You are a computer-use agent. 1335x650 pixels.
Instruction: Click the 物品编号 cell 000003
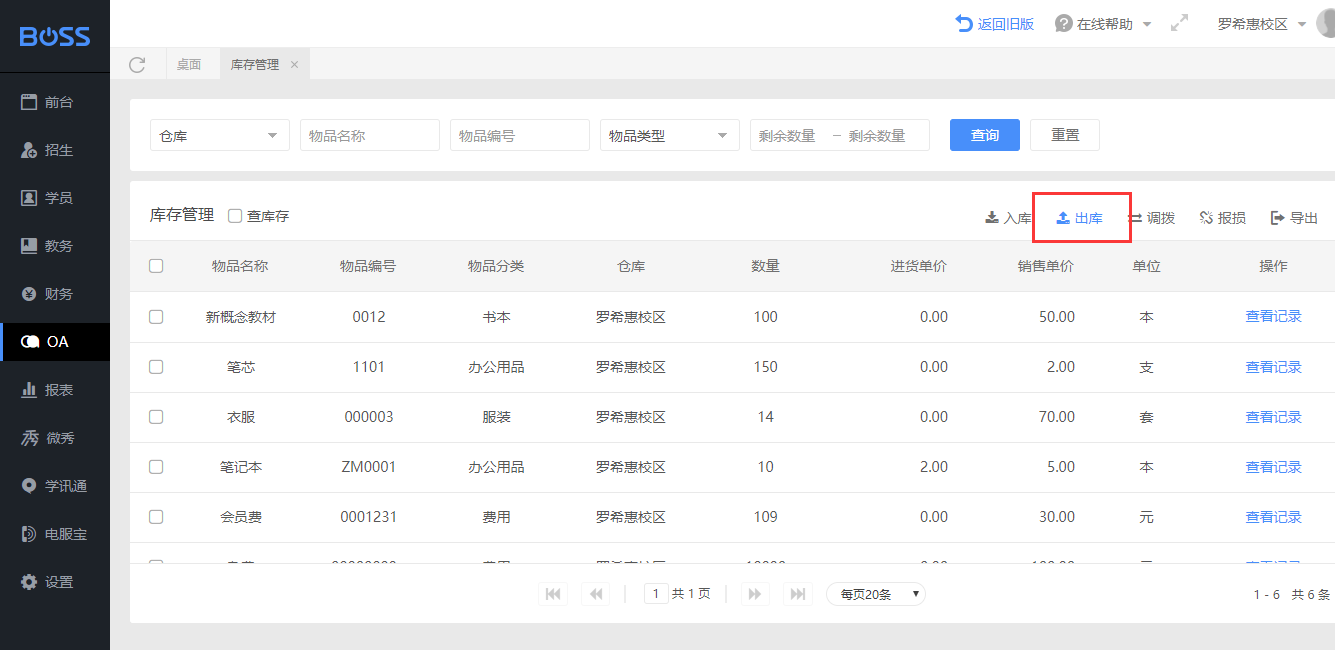(369, 417)
